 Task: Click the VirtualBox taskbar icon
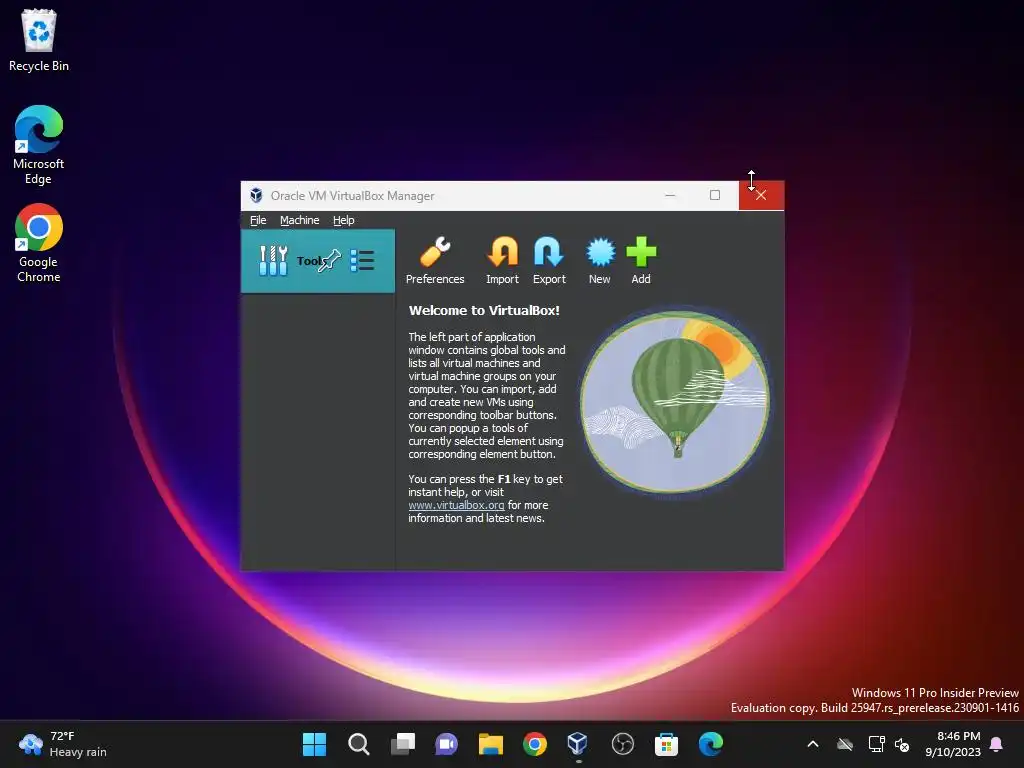[x=578, y=744]
